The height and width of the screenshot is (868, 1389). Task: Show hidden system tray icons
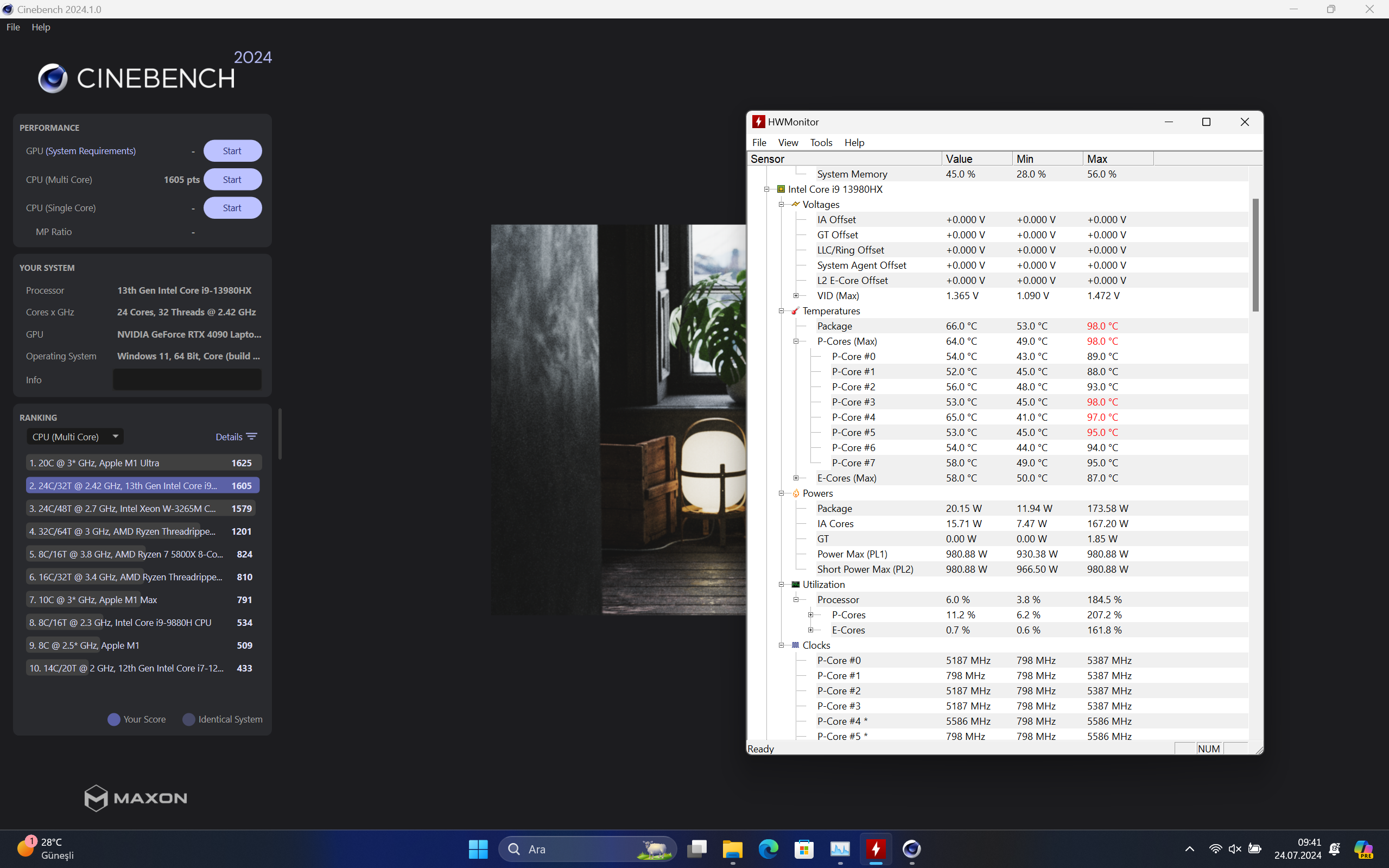coord(1189,848)
